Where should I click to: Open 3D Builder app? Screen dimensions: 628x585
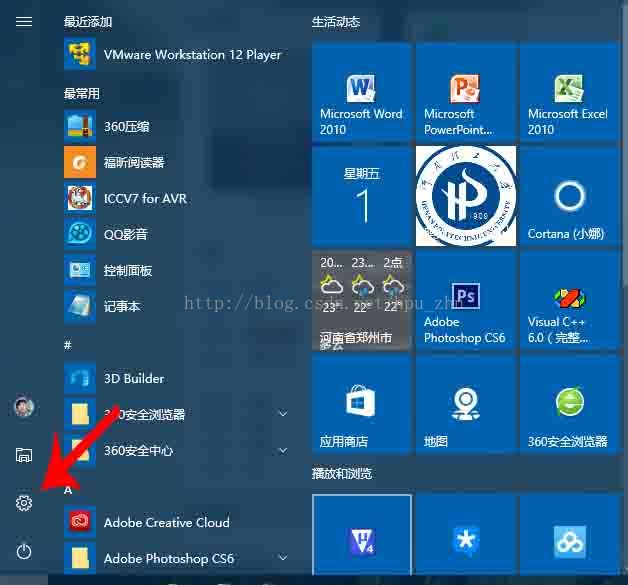176,378
